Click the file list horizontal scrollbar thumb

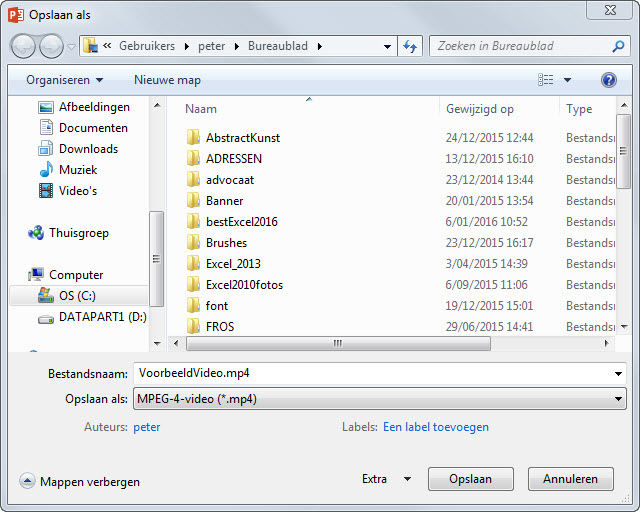coord(338,343)
